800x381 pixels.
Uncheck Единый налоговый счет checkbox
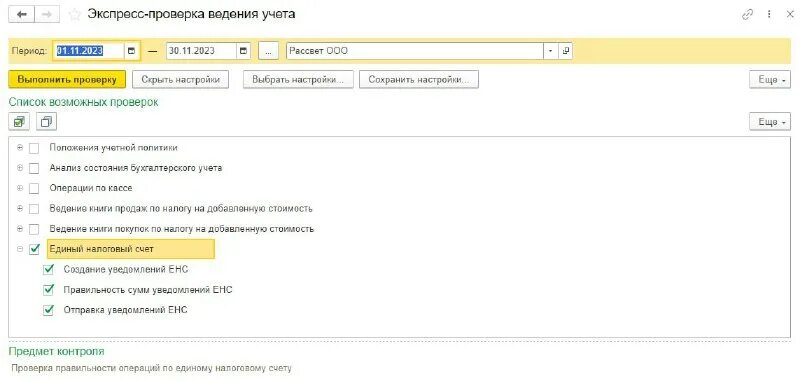34,249
